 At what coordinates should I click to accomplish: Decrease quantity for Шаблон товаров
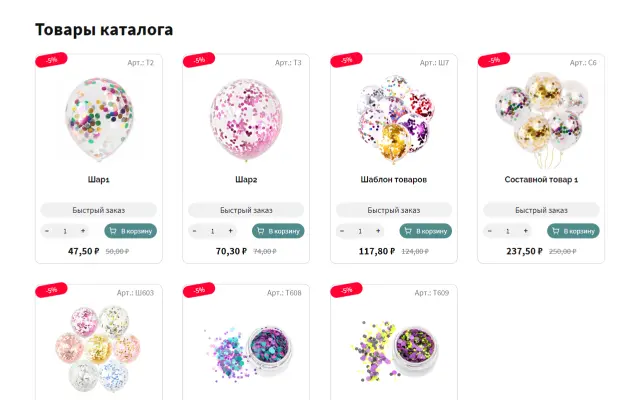[342, 231]
